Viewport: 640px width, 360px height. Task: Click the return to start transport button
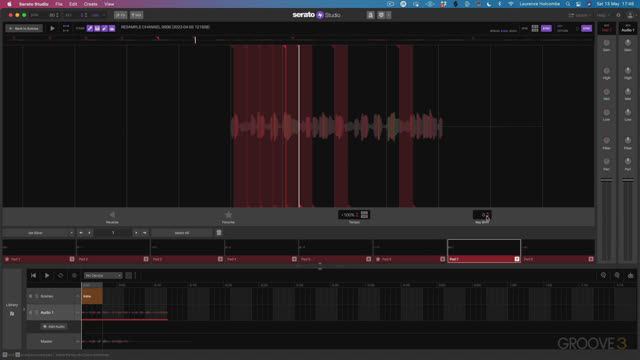point(33,276)
